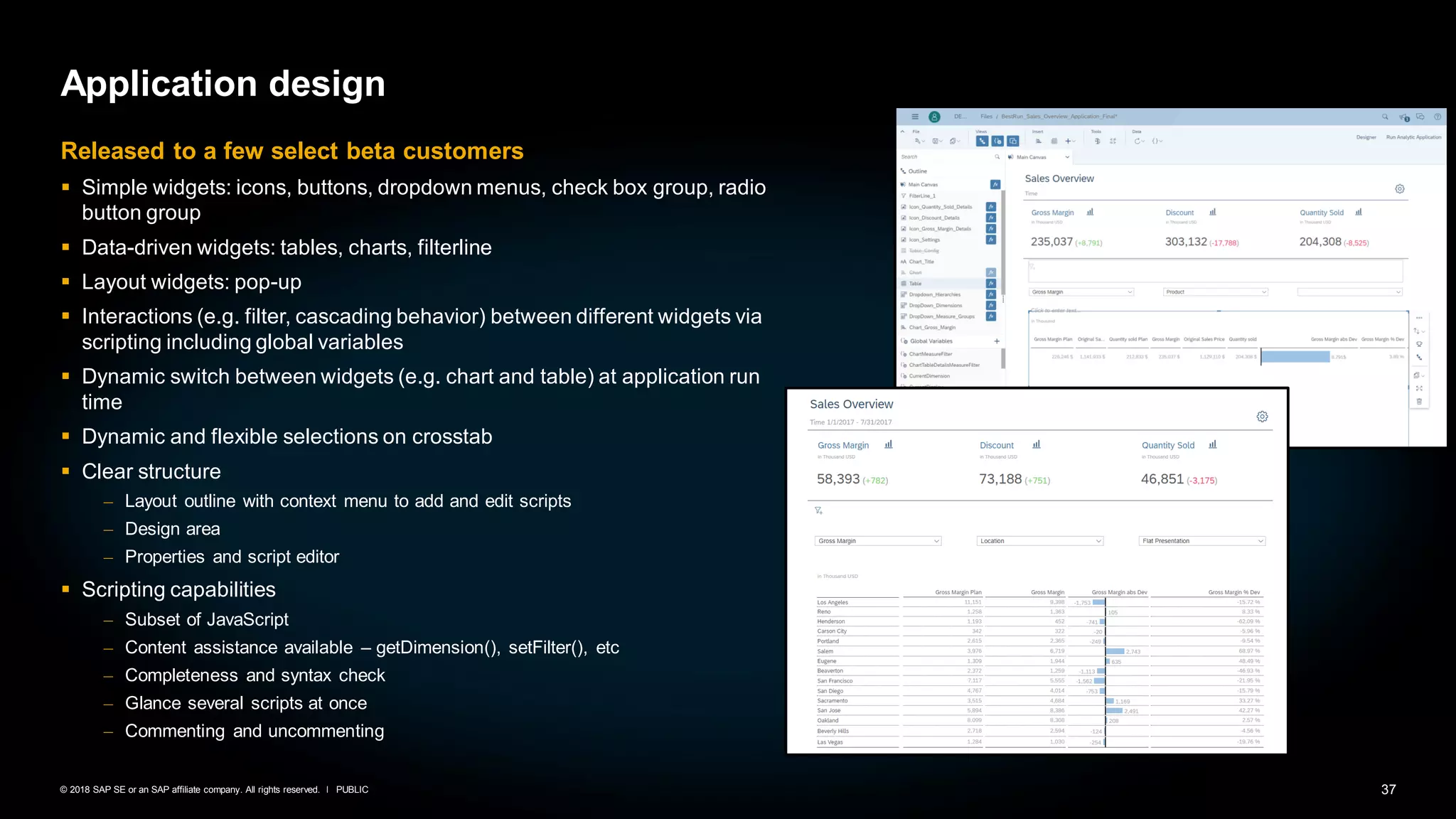Screen dimensions: 1456x819
Task: Click Gross Margin chart icon in designer canvas
Action: coord(1090,212)
